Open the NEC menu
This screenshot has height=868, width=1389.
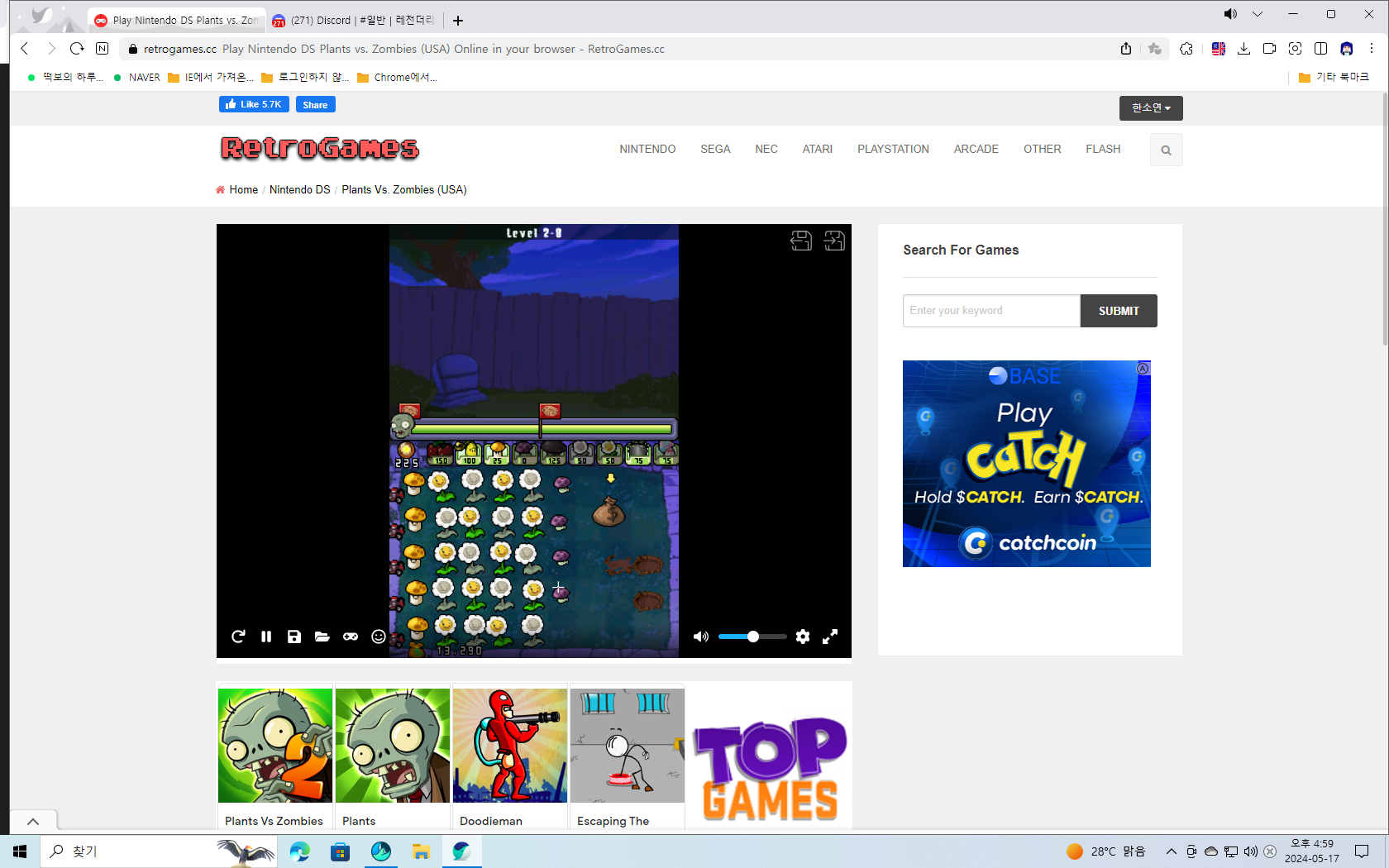(766, 149)
